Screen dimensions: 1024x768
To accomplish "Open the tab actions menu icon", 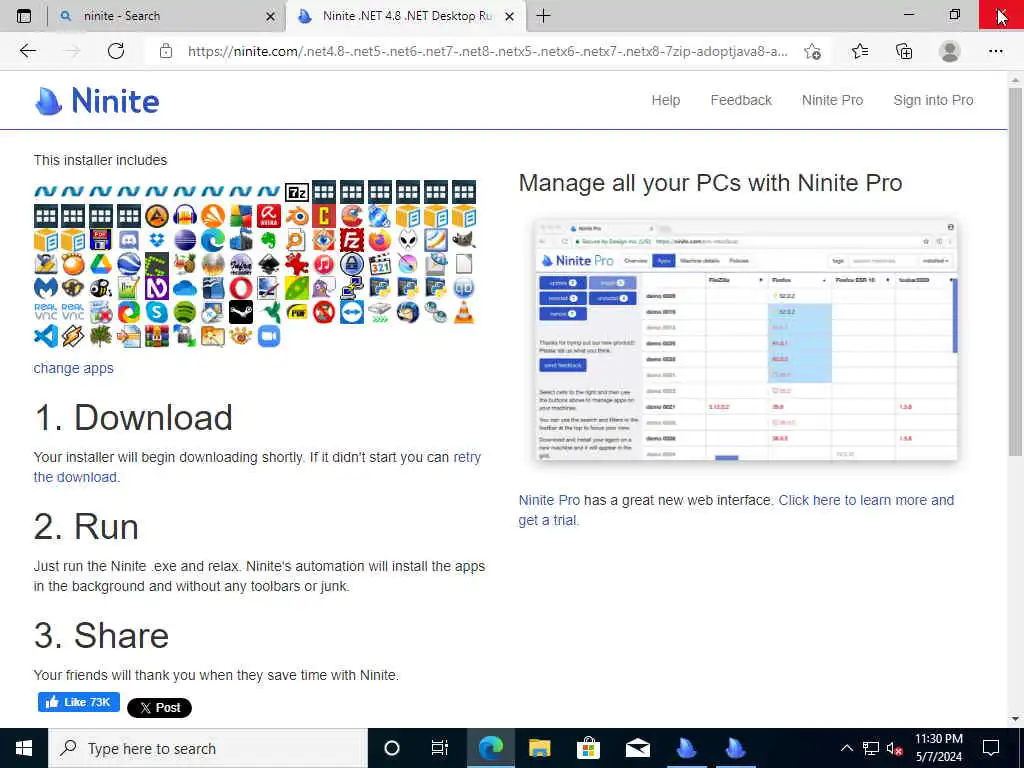I will point(24,16).
